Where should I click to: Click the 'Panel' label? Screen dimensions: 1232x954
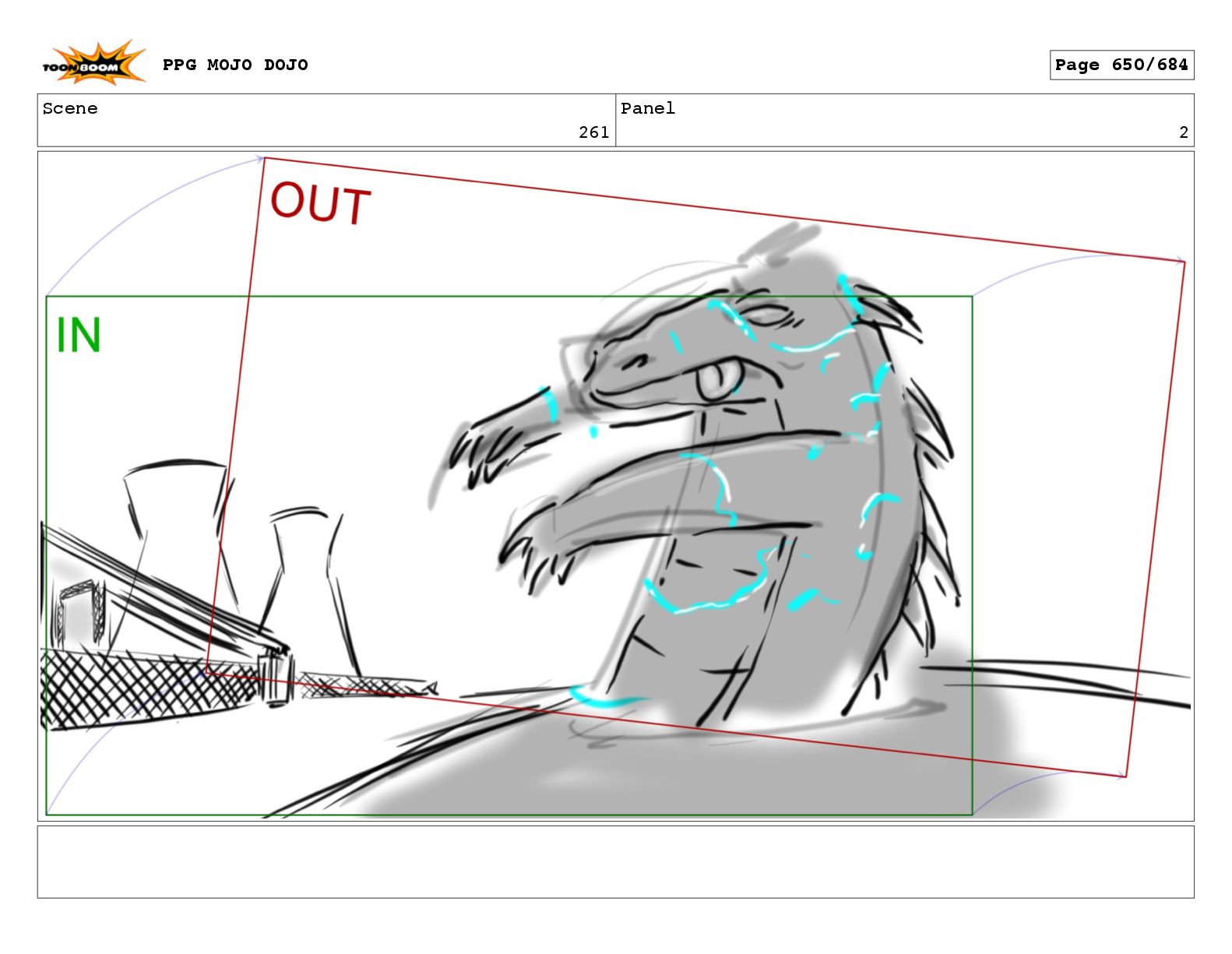click(x=648, y=108)
